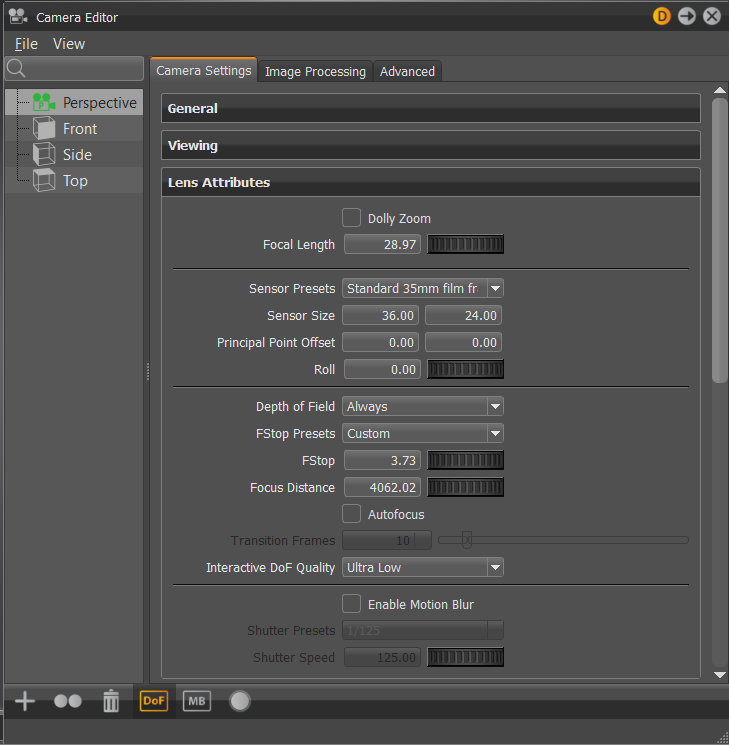
Task: Delete camera with trash icon
Action: 111,701
